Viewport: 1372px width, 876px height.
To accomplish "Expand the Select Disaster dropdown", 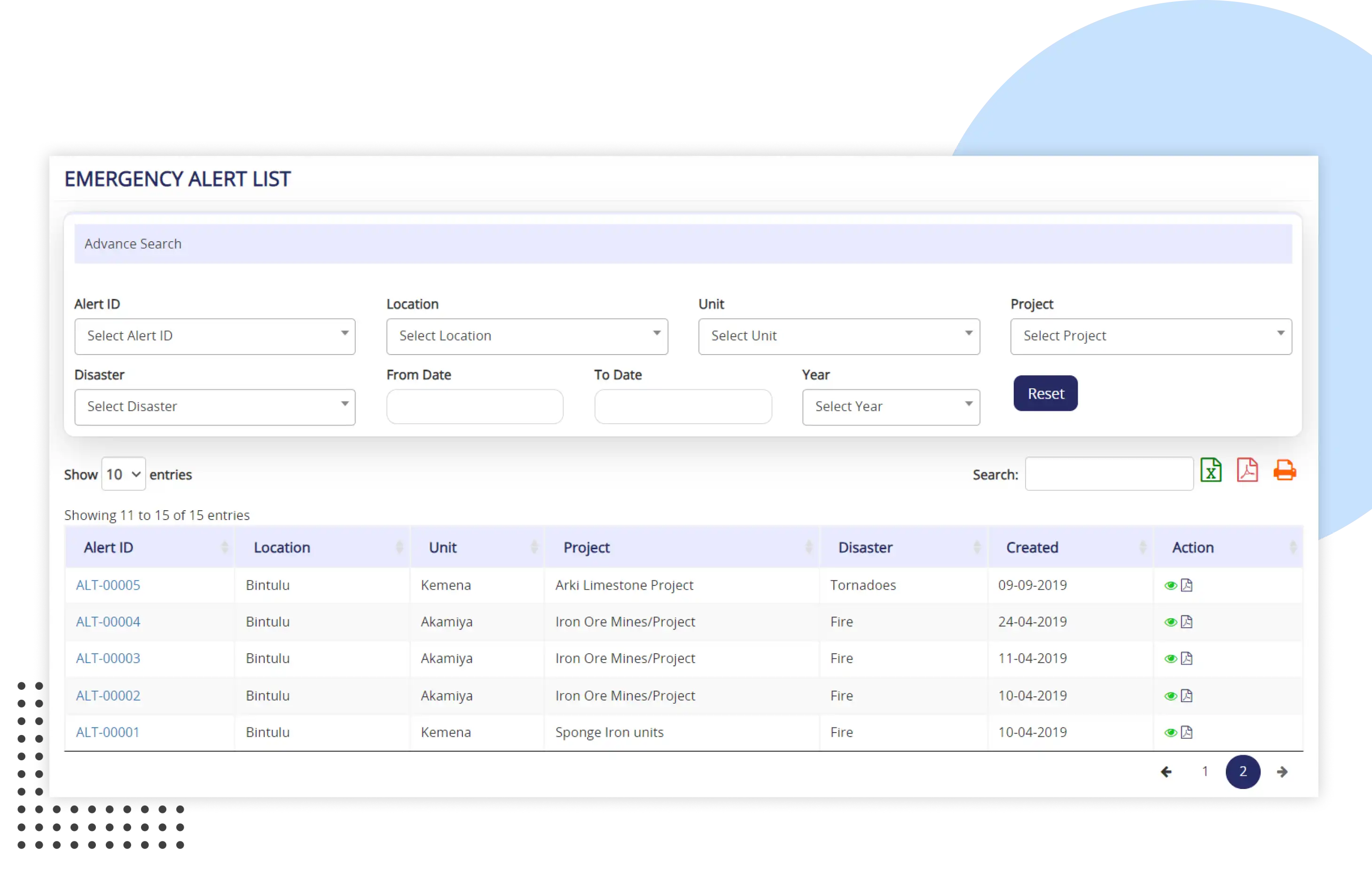I will point(215,407).
